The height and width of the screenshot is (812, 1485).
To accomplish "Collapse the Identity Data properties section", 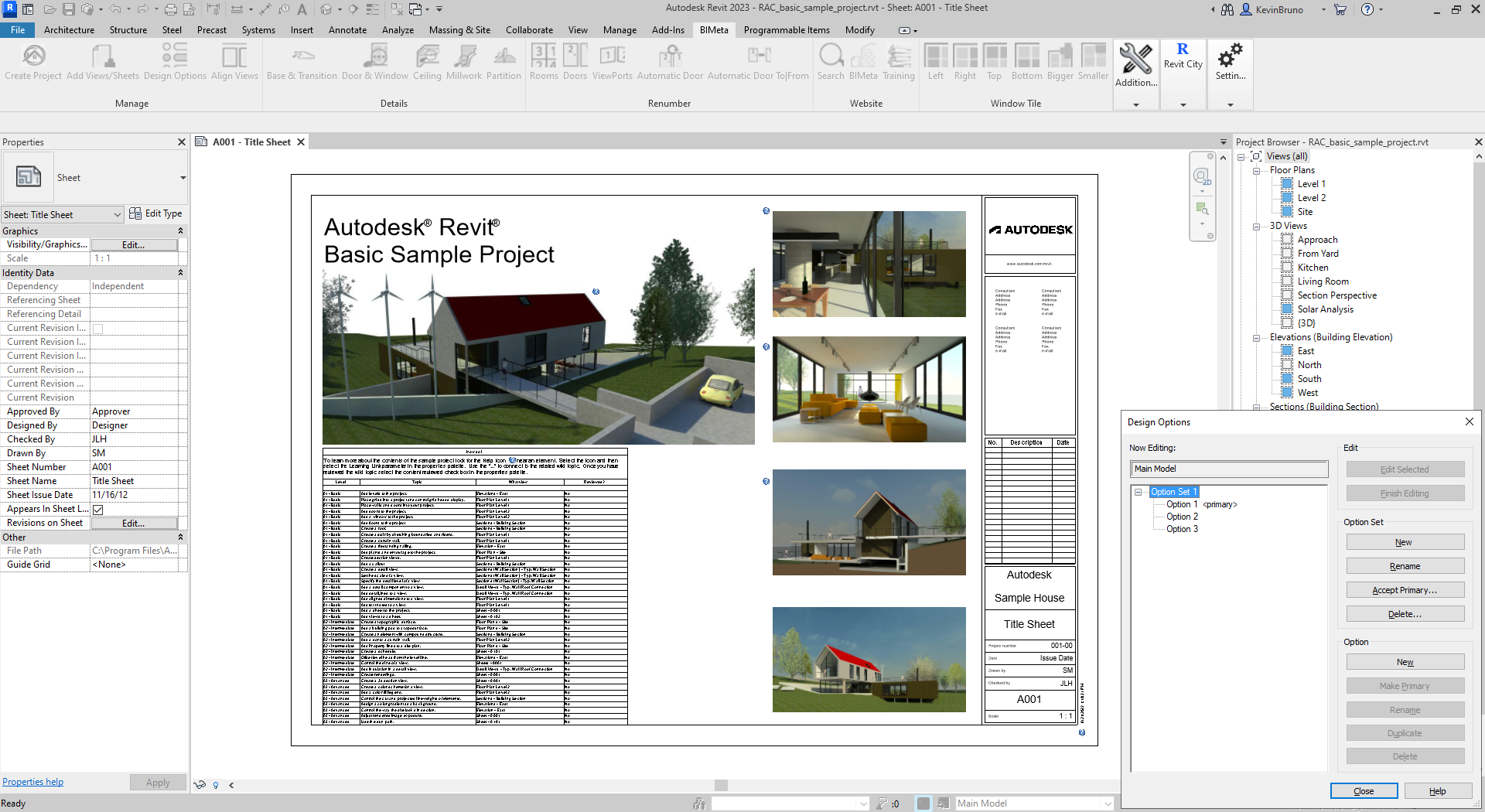I will pyautogui.click(x=180, y=273).
